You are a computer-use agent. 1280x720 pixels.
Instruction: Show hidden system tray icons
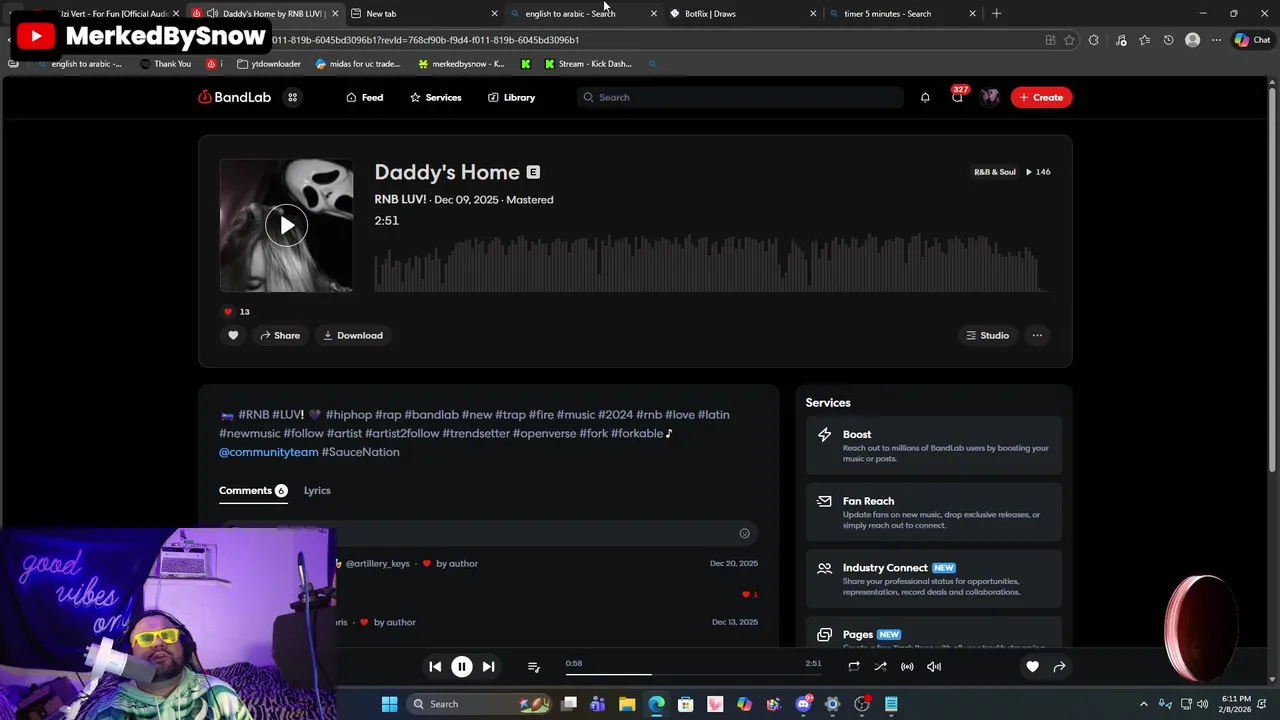click(1144, 704)
